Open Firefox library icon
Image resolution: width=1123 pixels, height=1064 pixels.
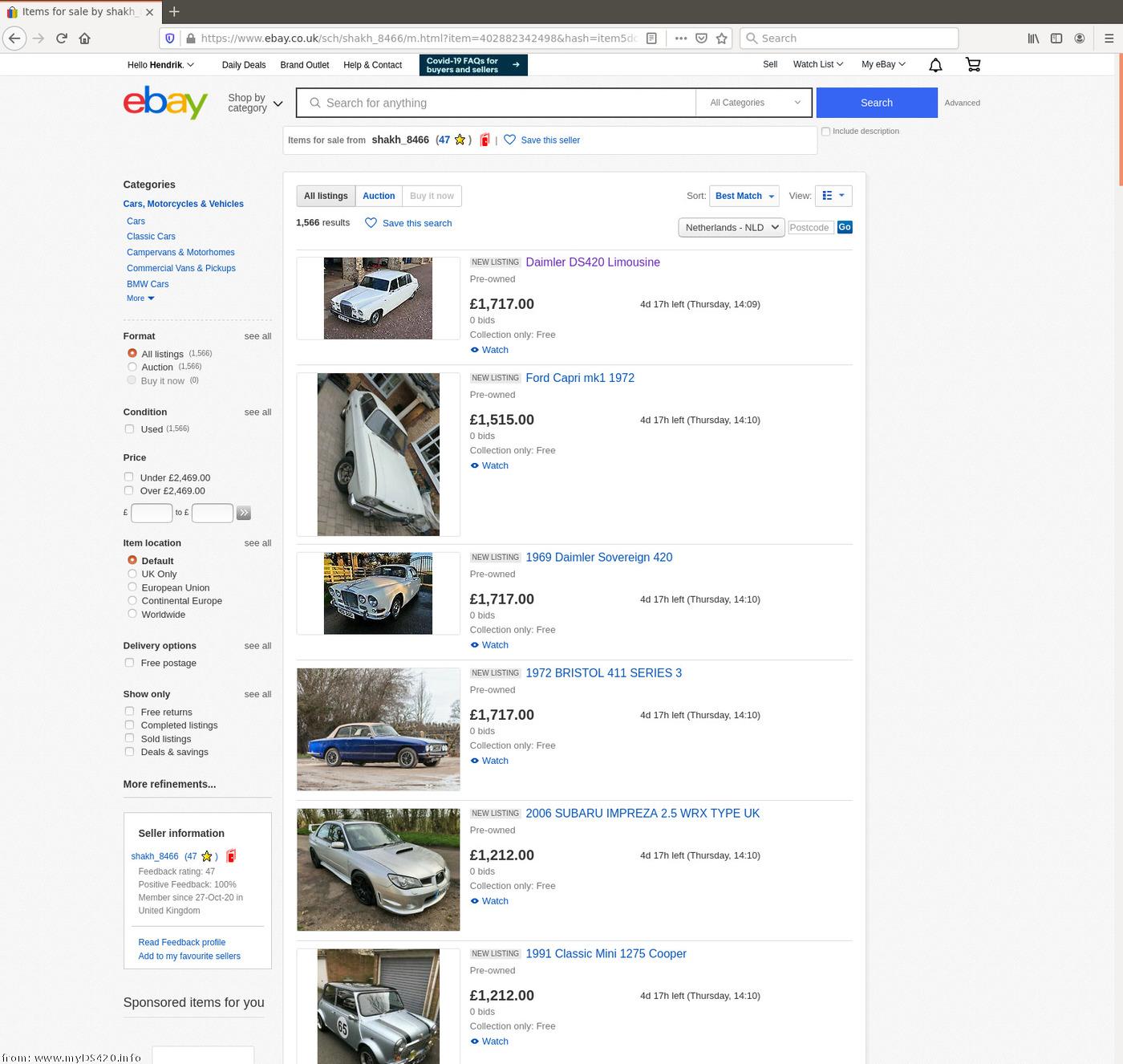click(1033, 38)
